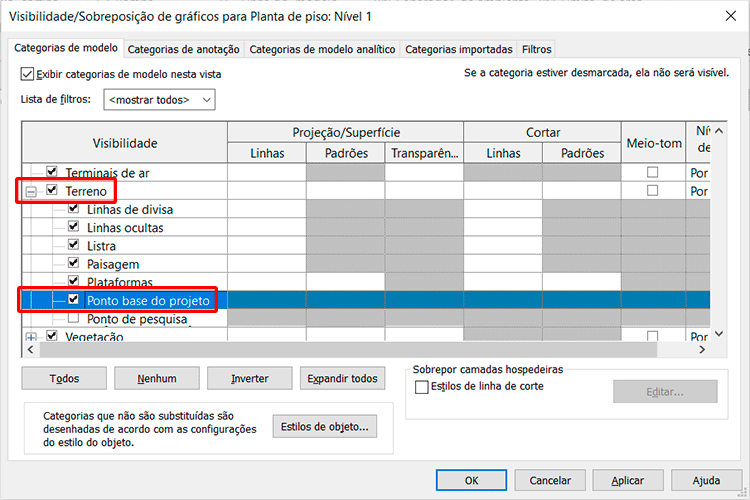Click projection Linhas column header
This screenshot has width=750, height=500.
pos(267,153)
